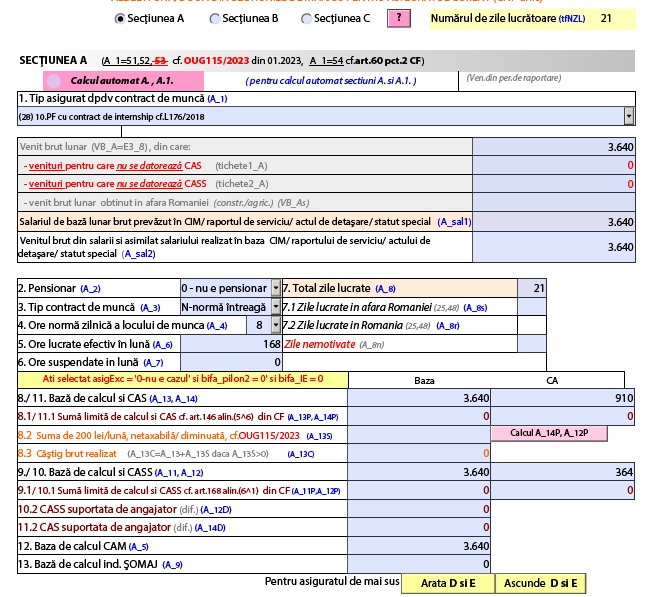Click the internship insured type combo text
The image size is (647, 597).
tap(111, 117)
